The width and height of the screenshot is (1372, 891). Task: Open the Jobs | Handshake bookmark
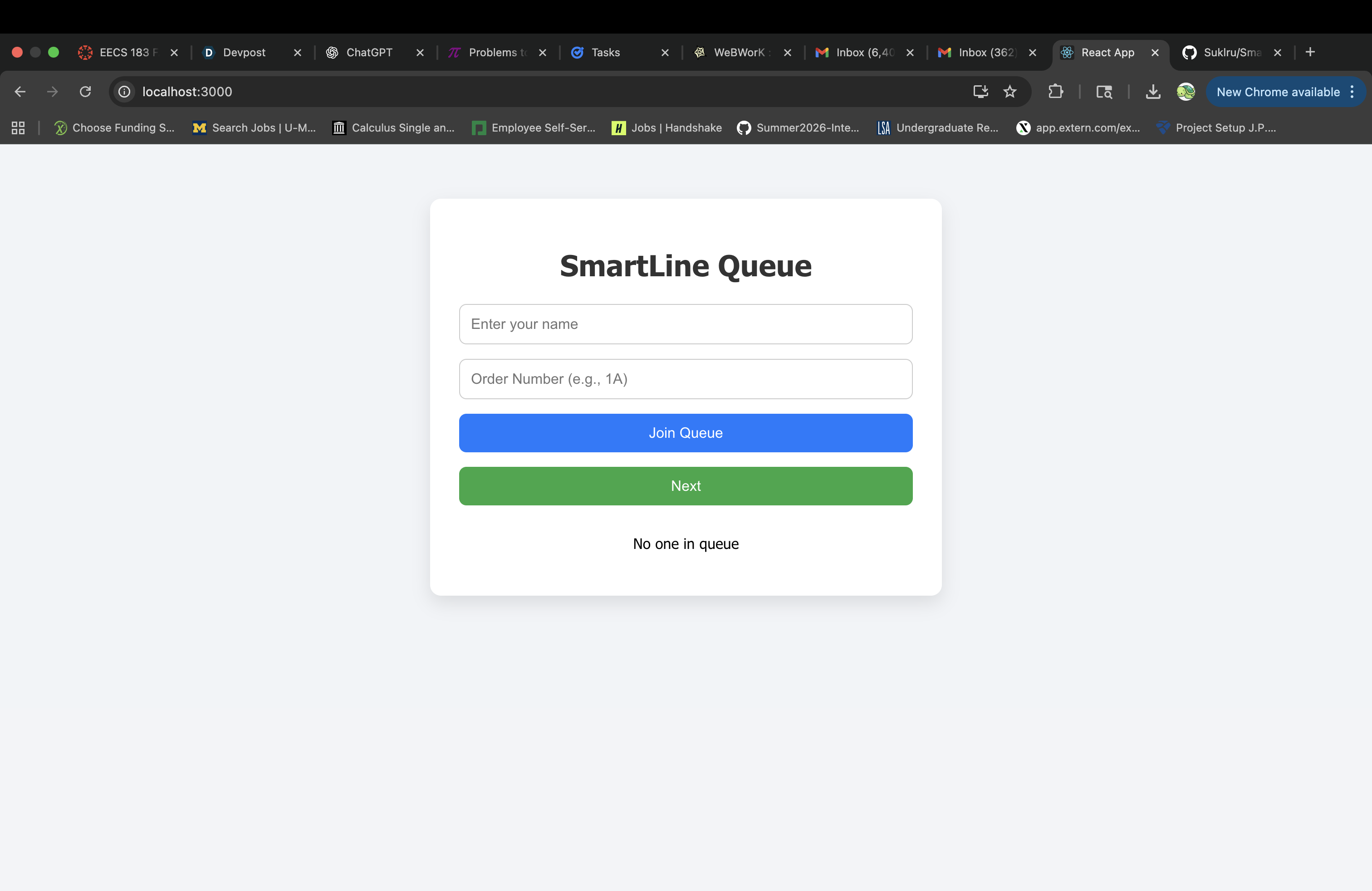click(x=667, y=128)
